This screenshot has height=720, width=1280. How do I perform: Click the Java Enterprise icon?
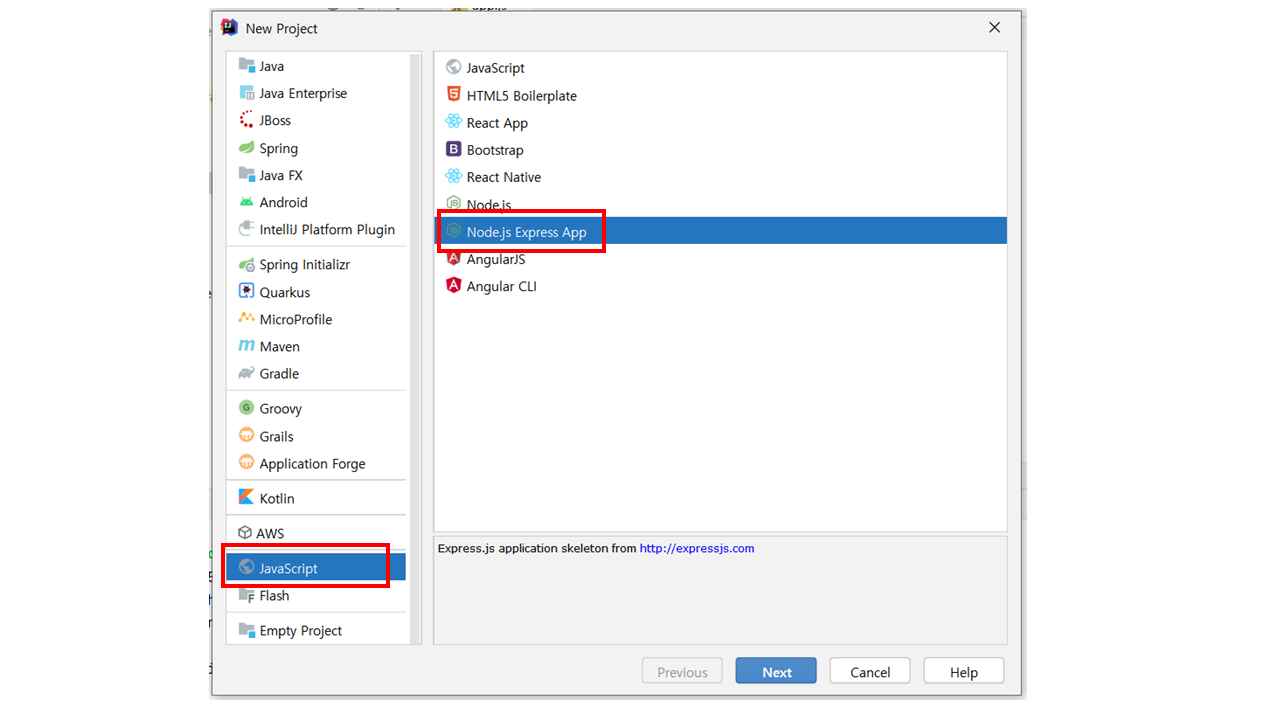coord(247,93)
